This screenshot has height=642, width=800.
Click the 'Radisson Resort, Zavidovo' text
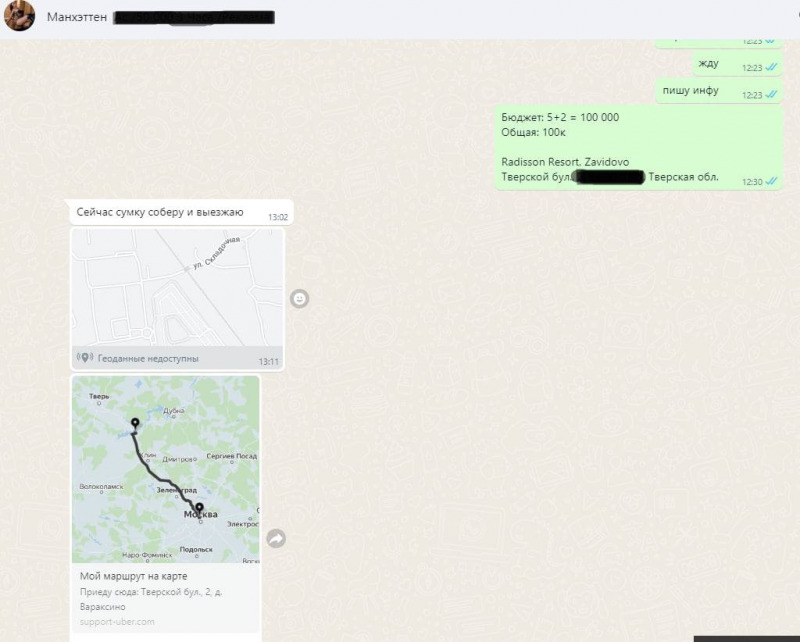pyautogui.click(x=565, y=162)
